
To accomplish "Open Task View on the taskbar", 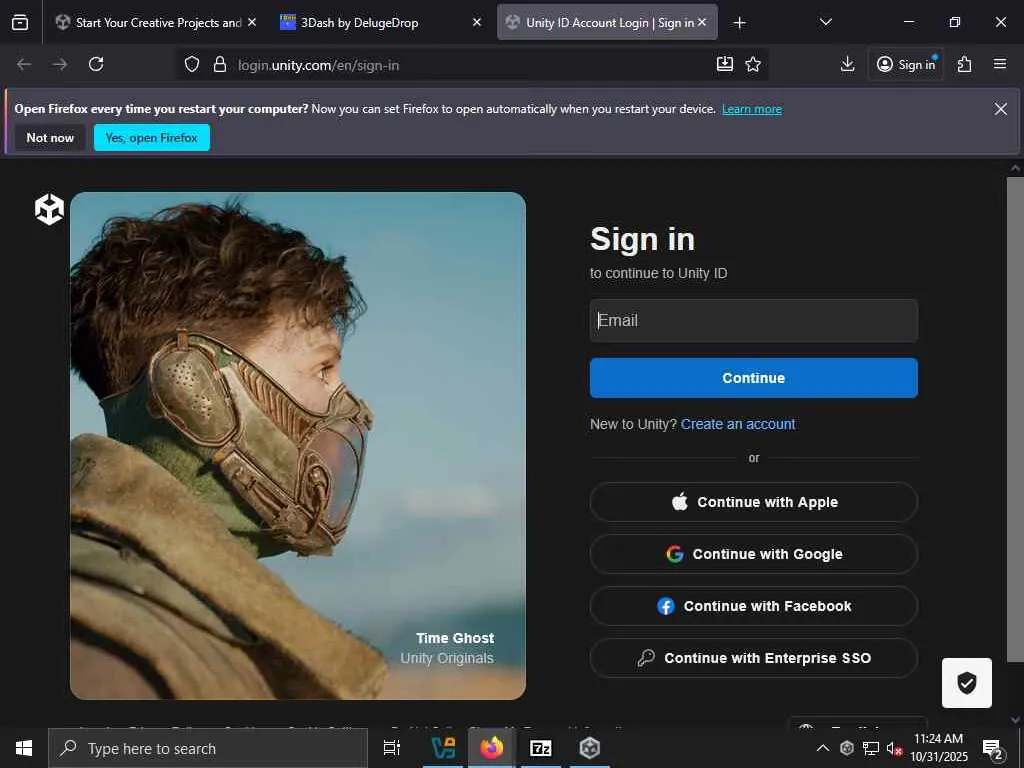I will [392, 748].
